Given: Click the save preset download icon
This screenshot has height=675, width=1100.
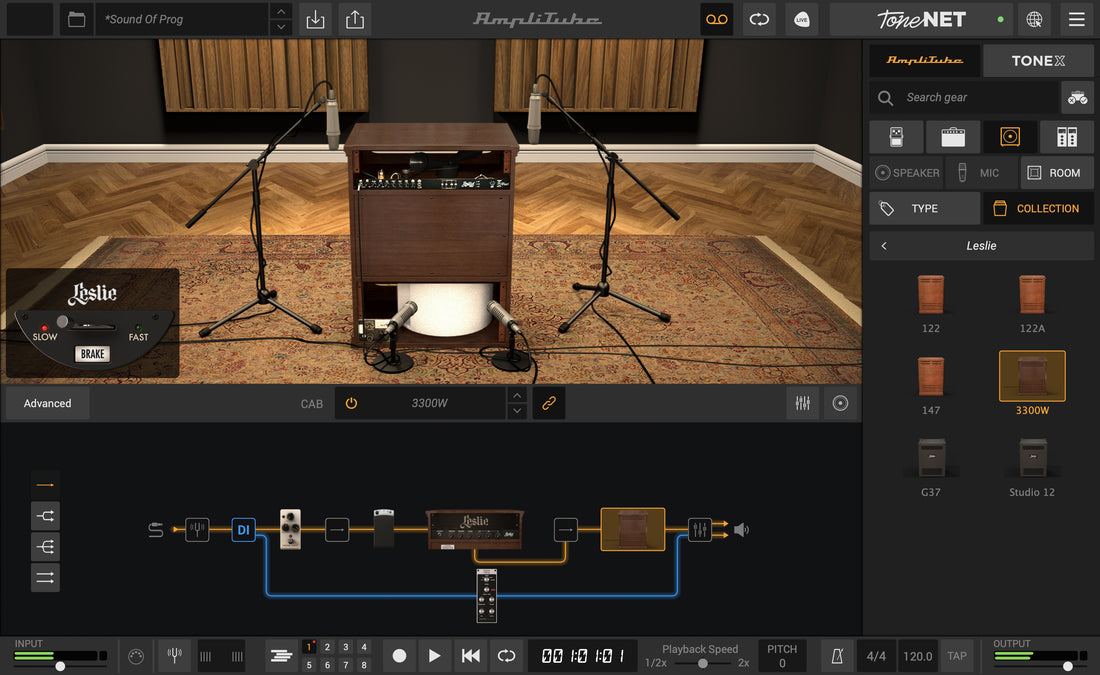Looking at the screenshot, I should point(316,19).
